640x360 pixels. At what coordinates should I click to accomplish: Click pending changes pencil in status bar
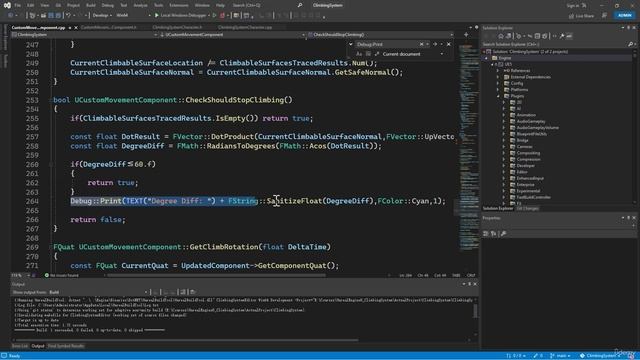(x=538, y=356)
